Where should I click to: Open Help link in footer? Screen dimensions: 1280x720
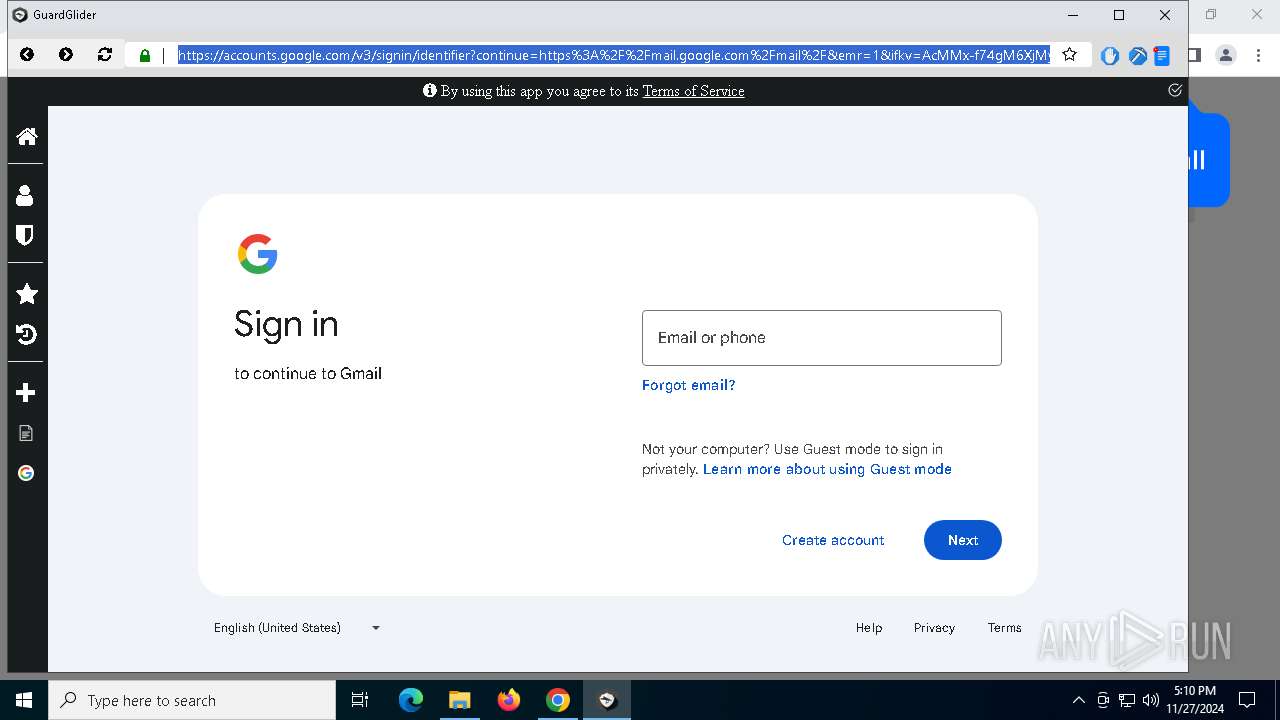tap(868, 628)
